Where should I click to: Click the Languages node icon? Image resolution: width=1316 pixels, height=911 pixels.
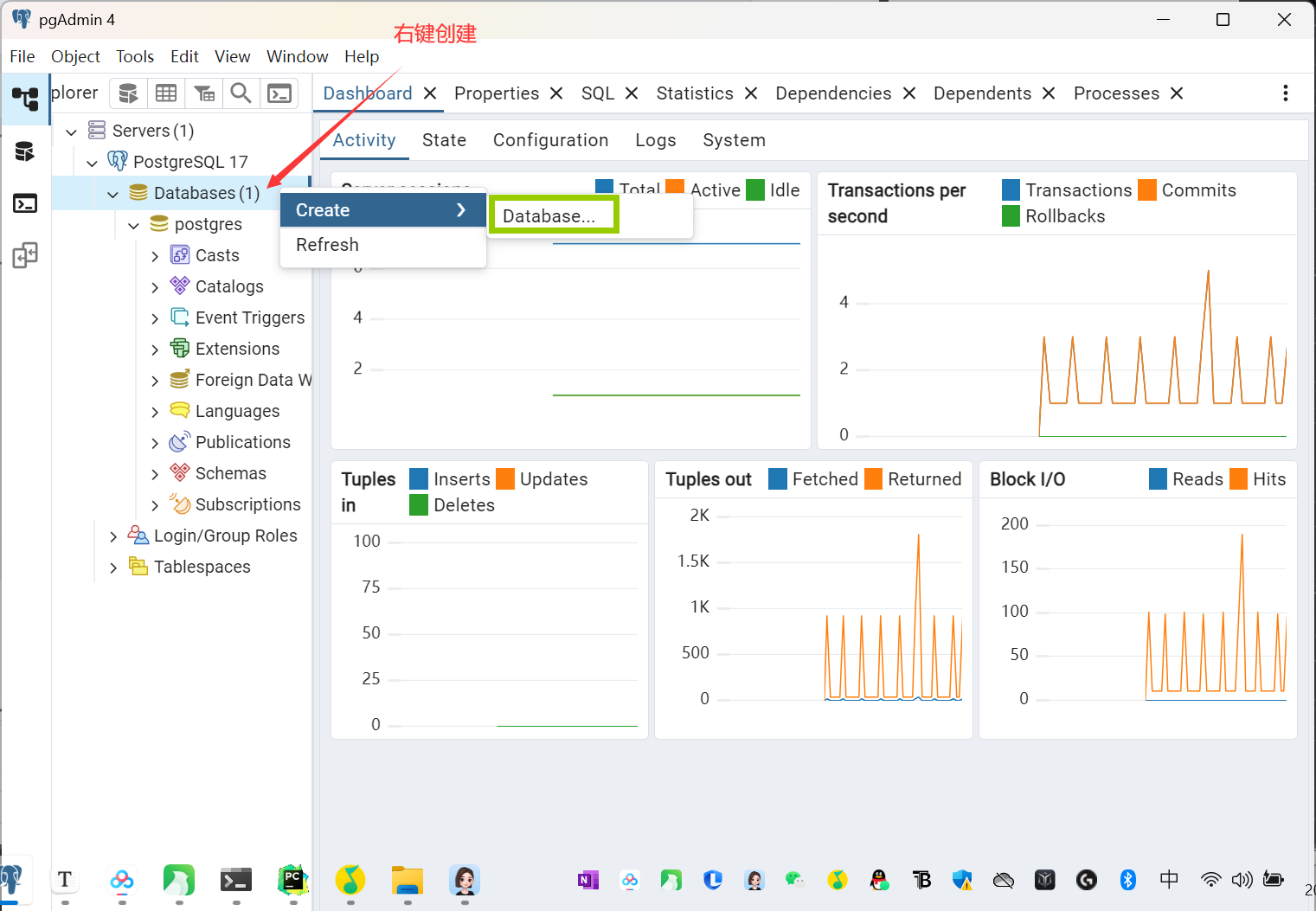[180, 410]
